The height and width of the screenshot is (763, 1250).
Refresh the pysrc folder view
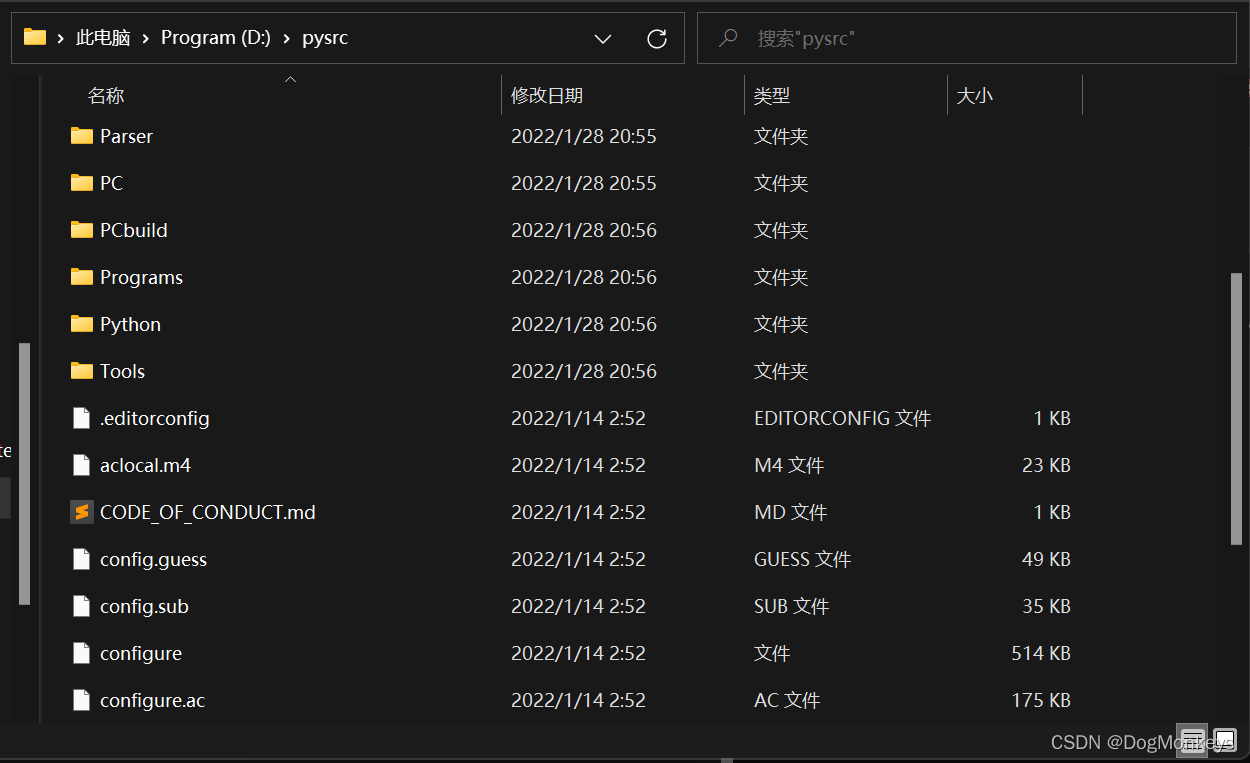pos(657,38)
